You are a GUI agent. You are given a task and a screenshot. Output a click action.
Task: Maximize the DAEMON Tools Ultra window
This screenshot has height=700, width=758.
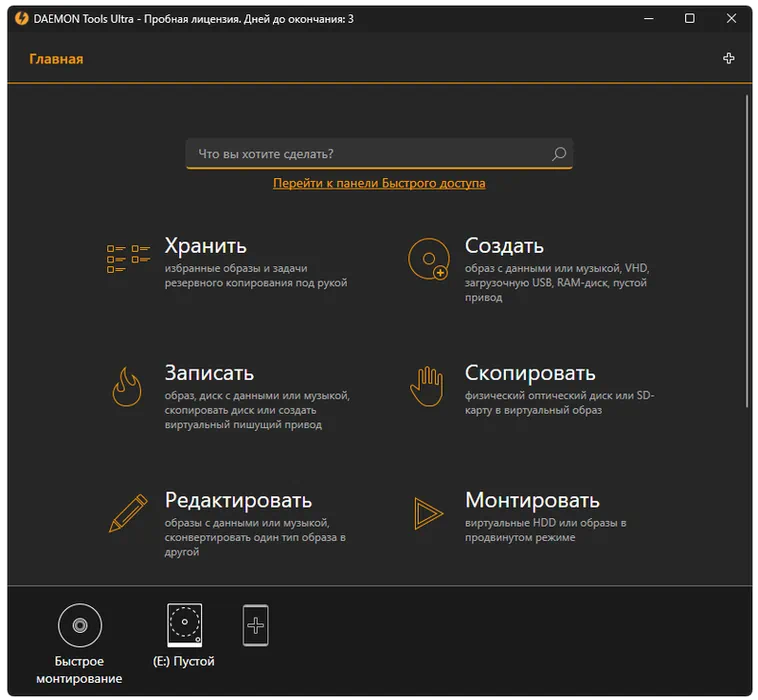point(690,19)
